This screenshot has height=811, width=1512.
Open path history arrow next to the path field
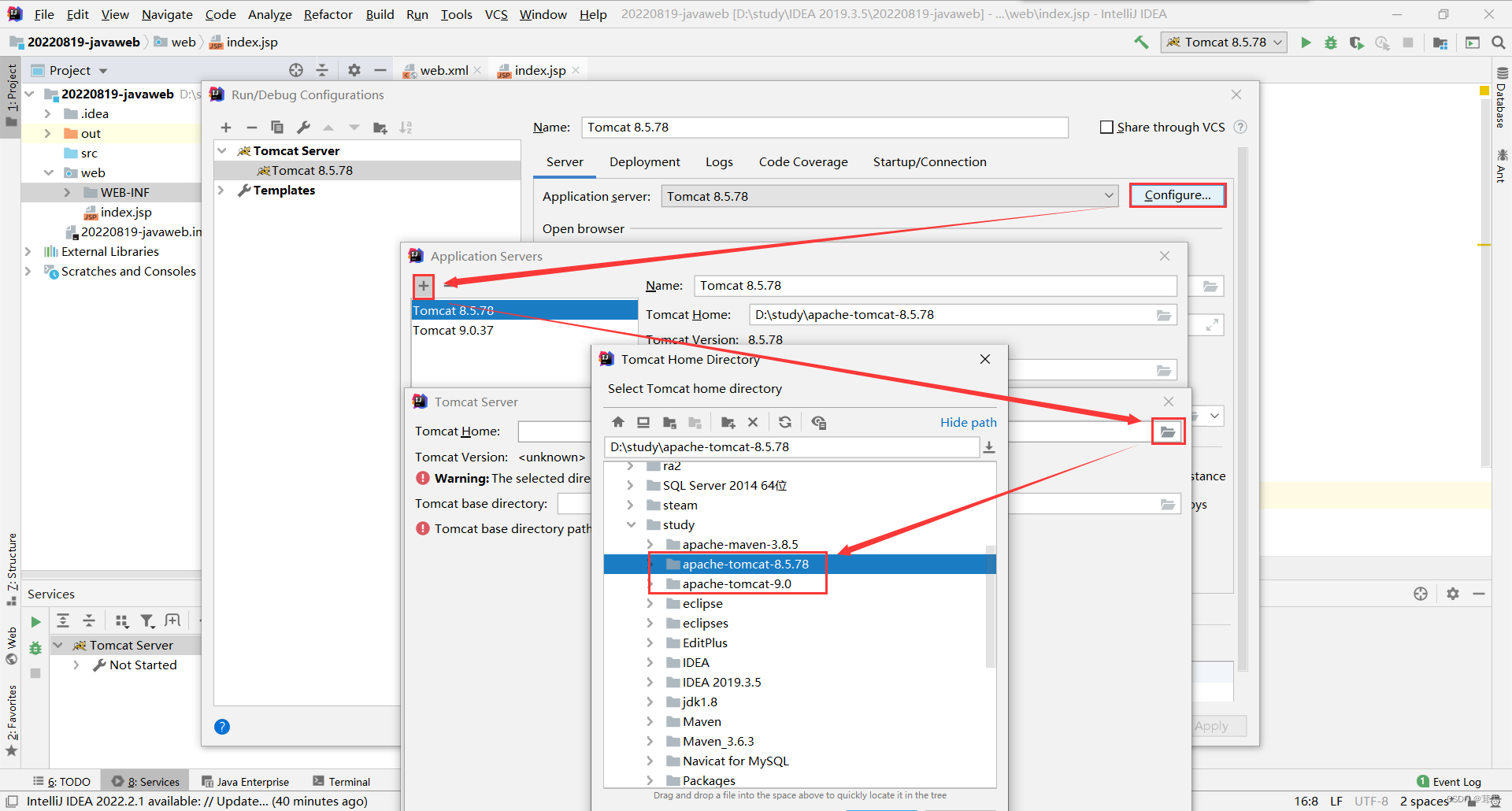(989, 447)
